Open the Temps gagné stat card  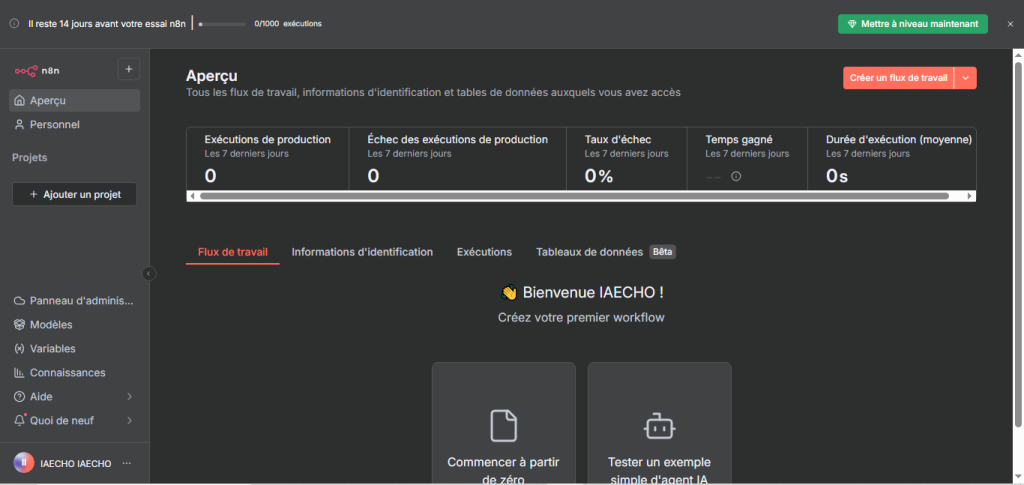747,159
